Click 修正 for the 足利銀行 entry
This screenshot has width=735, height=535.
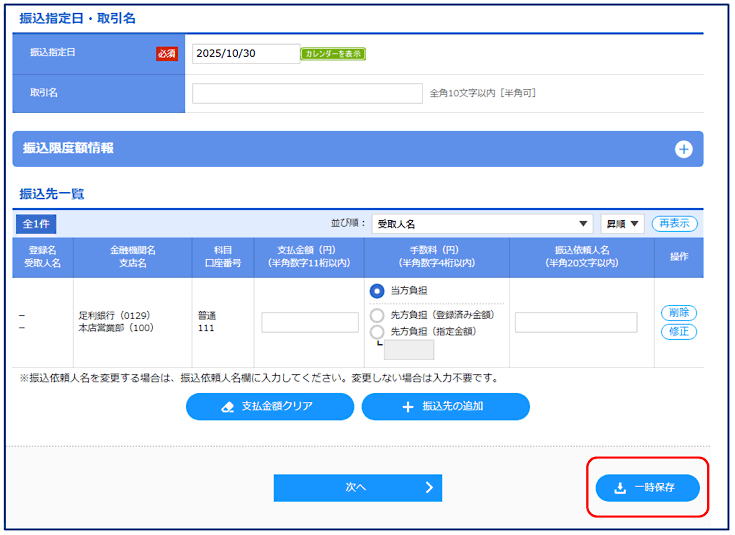click(x=679, y=332)
